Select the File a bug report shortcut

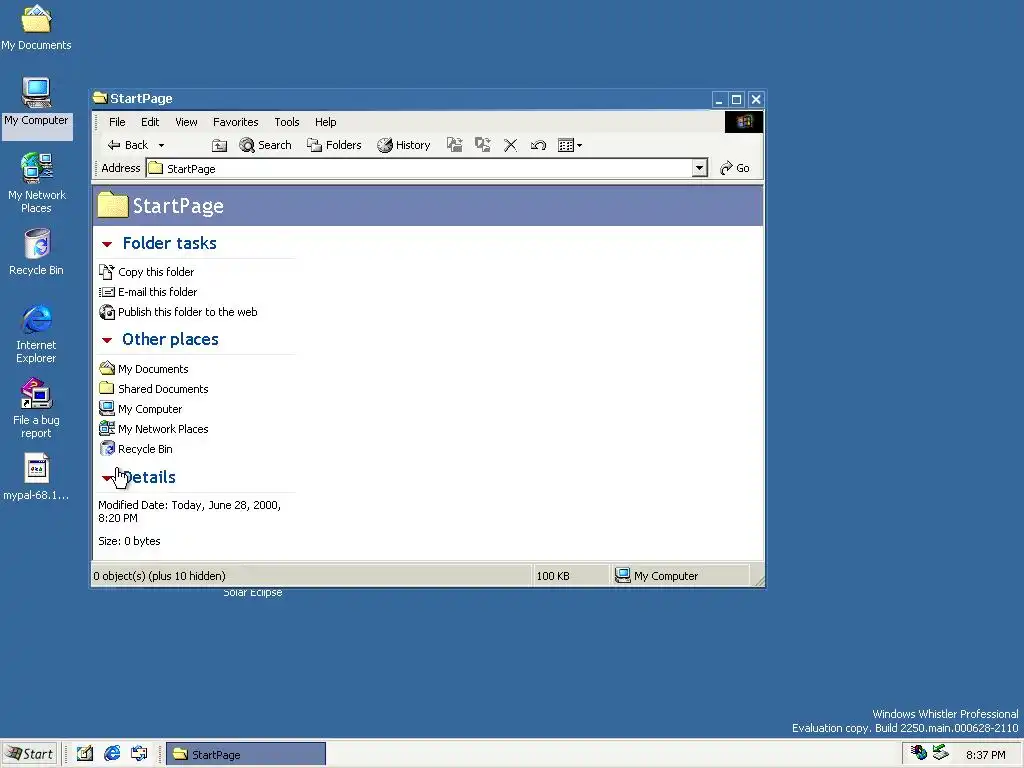pyautogui.click(x=36, y=408)
